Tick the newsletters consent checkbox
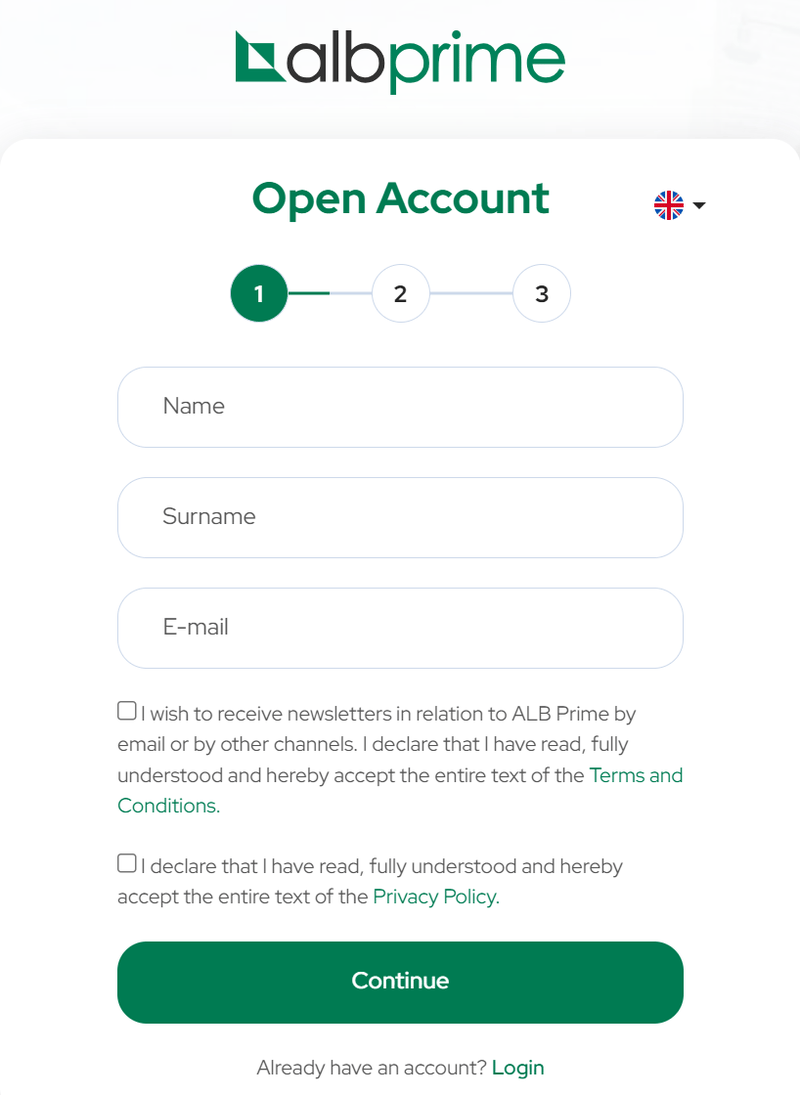800x1095 pixels. [126, 711]
